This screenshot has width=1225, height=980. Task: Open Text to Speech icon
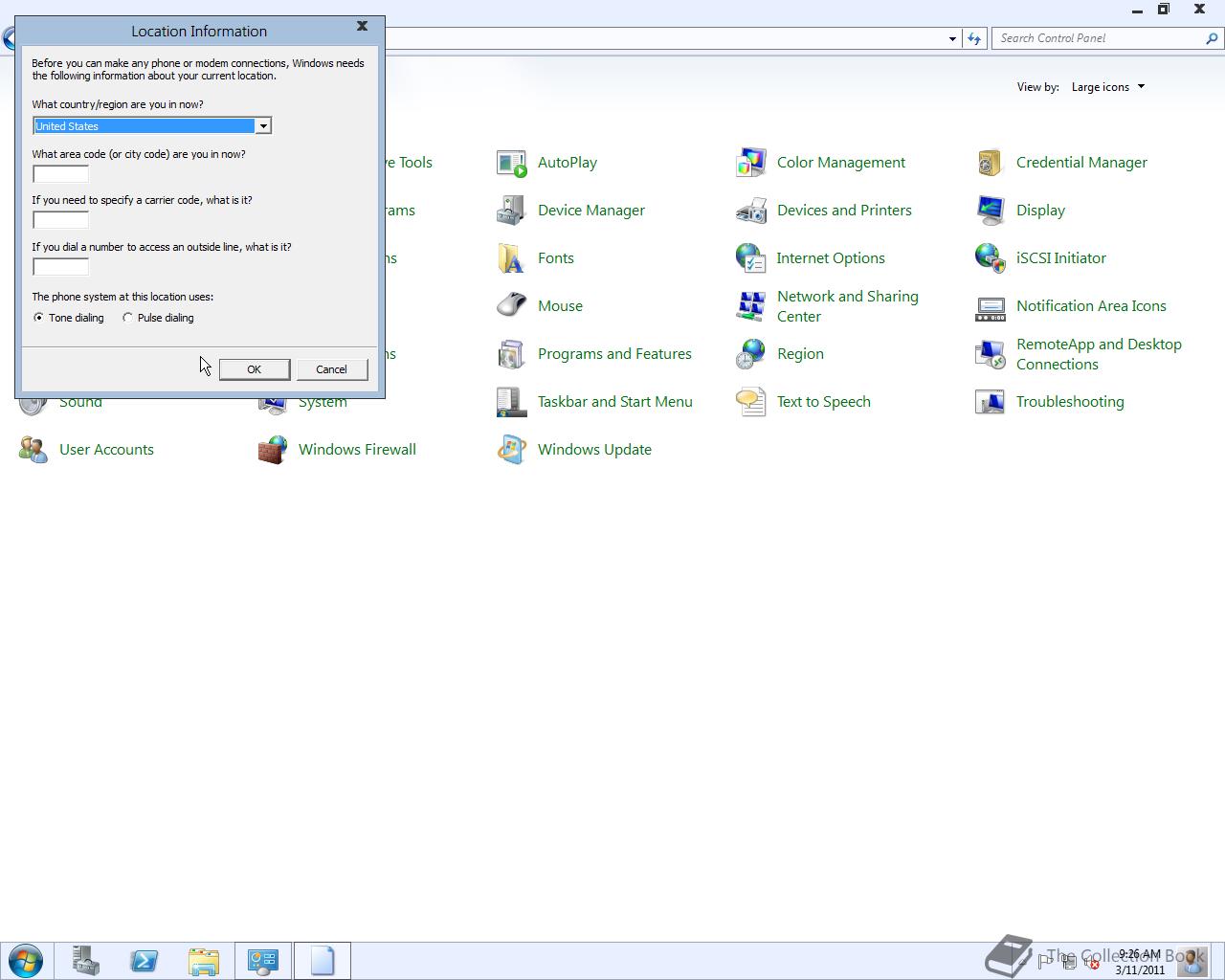point(751,402)
